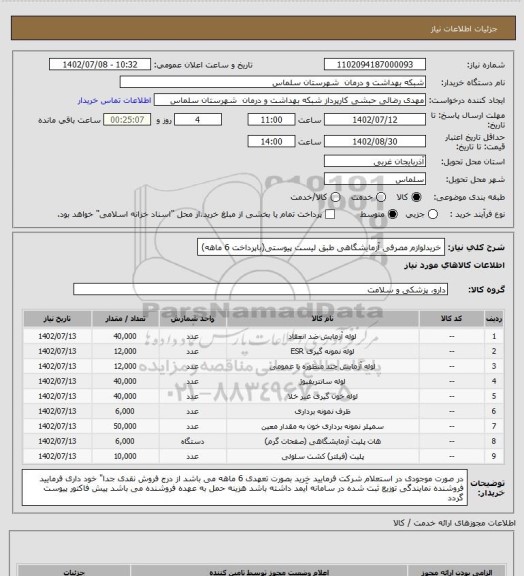
Task: Click the واحد شمارش column header
Action: pyautogui.click(x=193, y=318)
